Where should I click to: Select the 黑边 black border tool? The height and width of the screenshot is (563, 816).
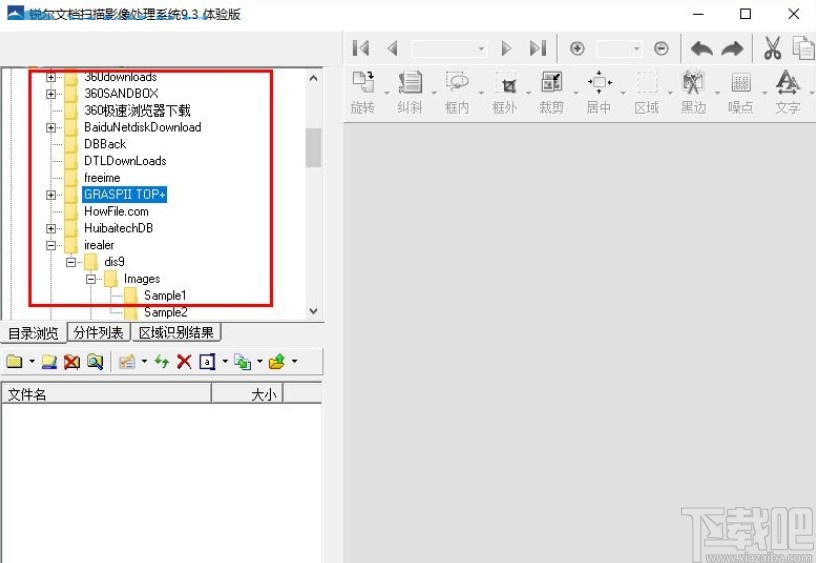(x=693, y=93)
